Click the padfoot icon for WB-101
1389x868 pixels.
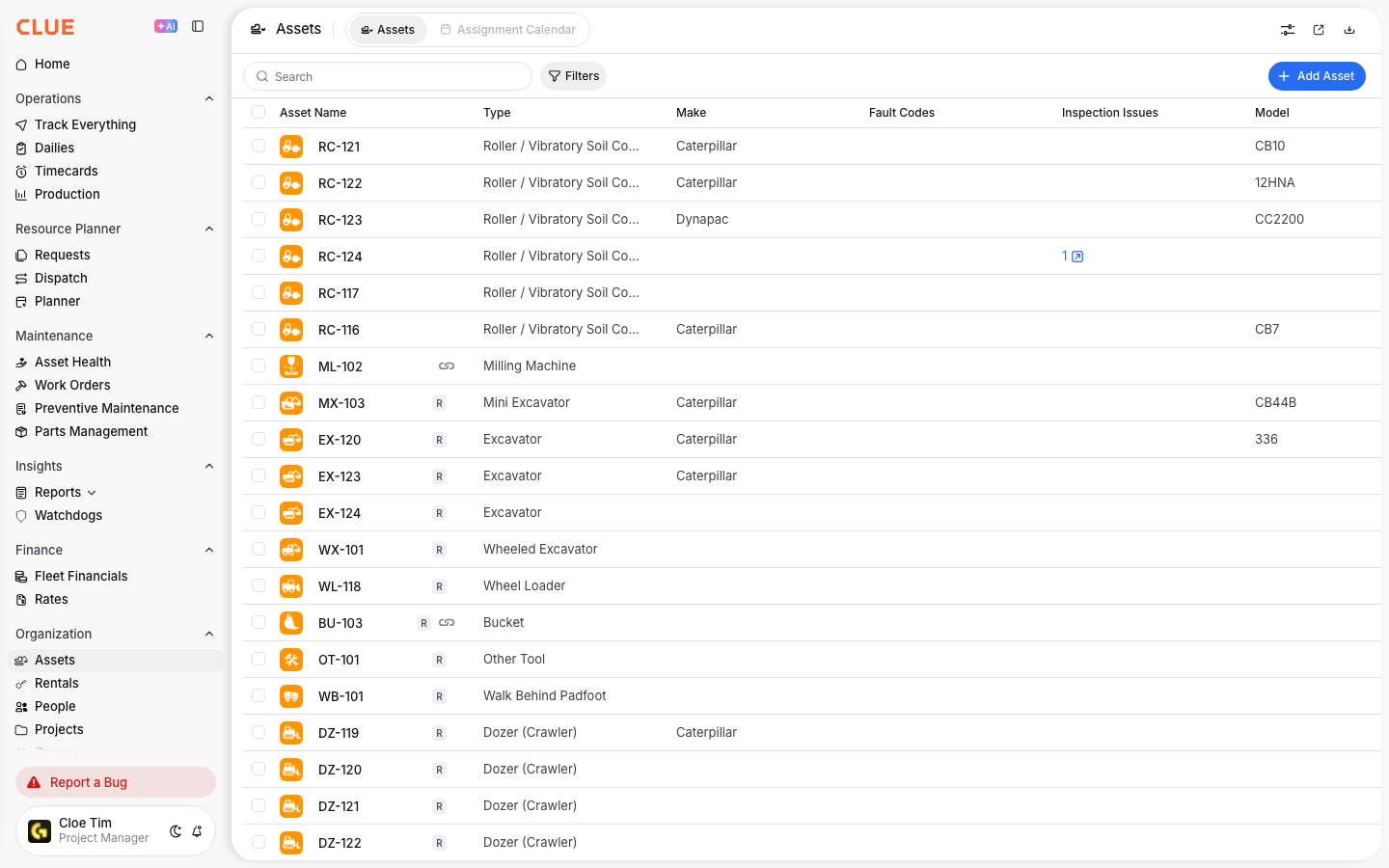(x=291, y=696)
